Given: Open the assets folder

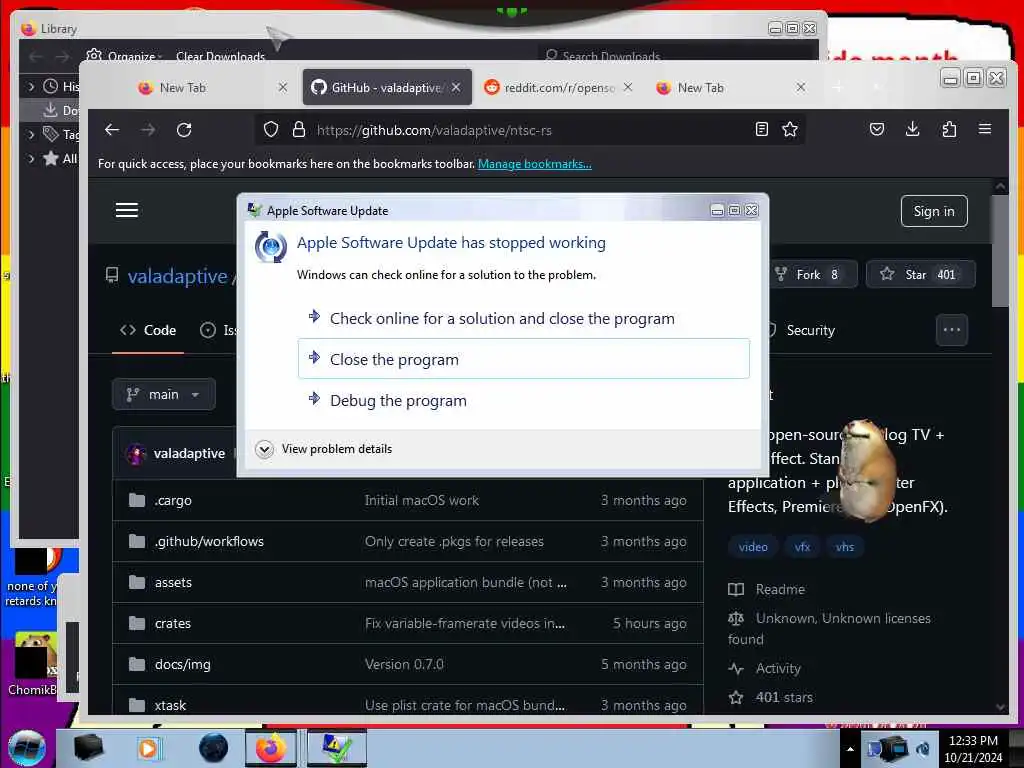Looking at the screenshot, I should click(x=173, y=583).
